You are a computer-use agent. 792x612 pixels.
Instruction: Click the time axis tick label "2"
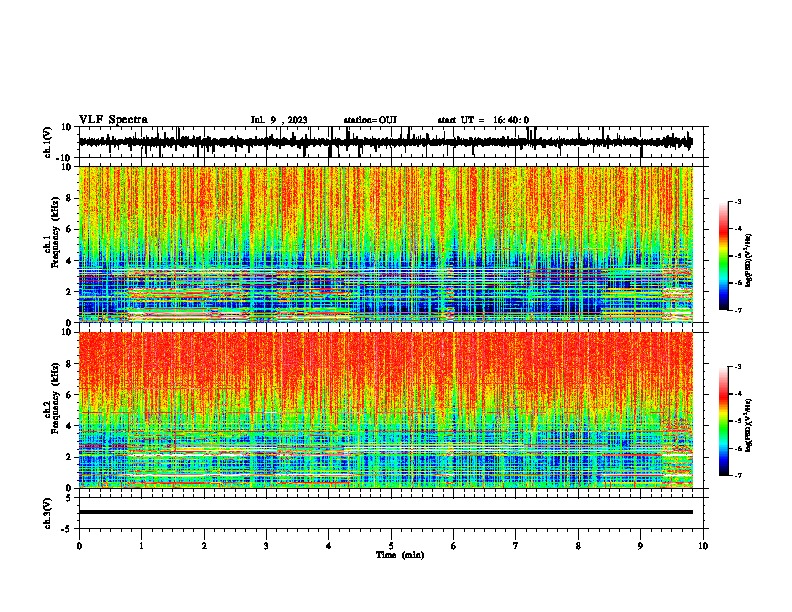204,546
